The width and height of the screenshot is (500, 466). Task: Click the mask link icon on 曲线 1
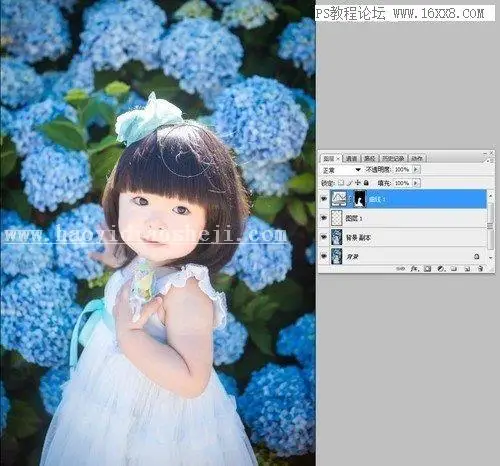[350, 199]
